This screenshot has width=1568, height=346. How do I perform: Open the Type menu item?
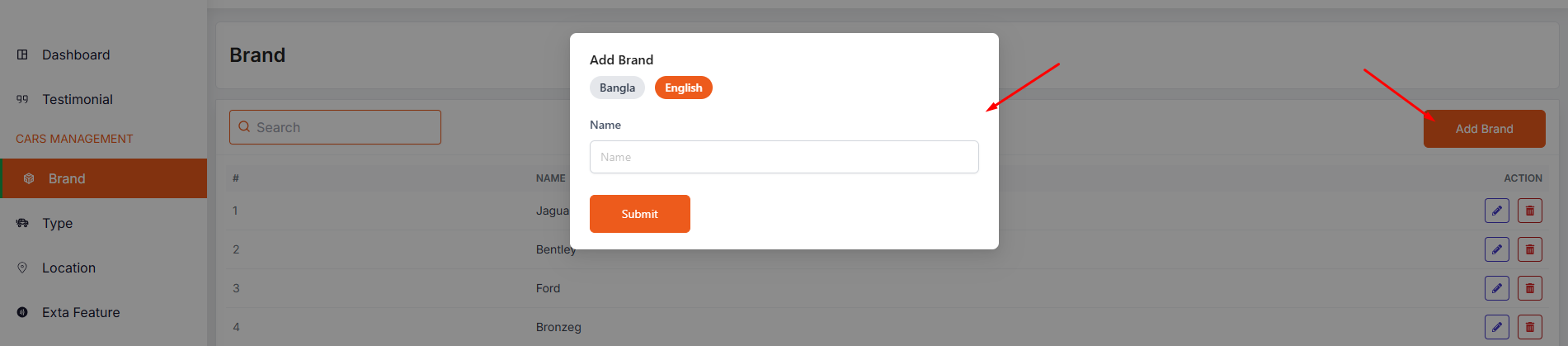(57, 223)
